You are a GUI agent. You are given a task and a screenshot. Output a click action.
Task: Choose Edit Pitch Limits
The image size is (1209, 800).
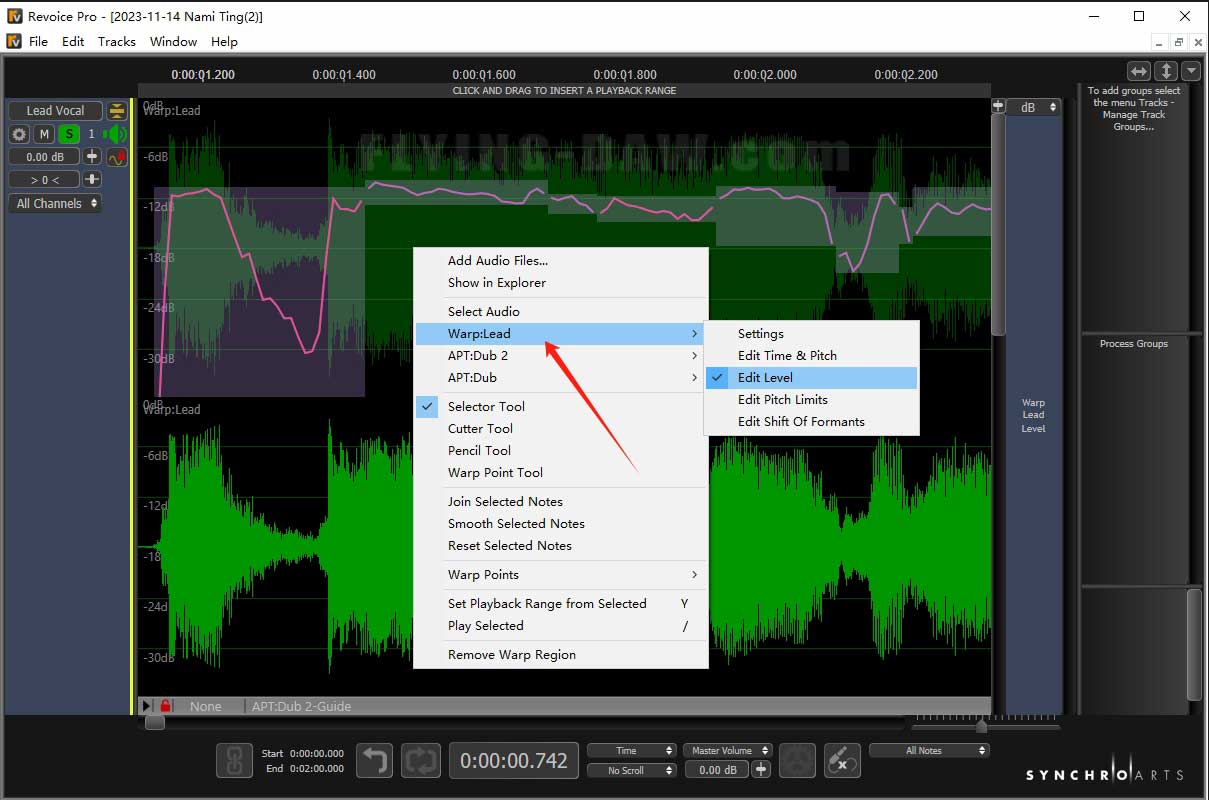point(811,400)
